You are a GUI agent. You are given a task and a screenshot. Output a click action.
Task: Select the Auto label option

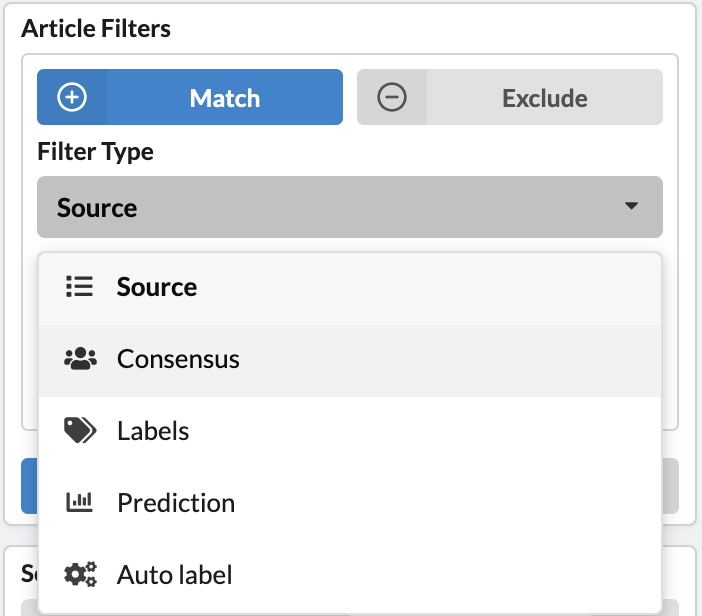[350, 576]
